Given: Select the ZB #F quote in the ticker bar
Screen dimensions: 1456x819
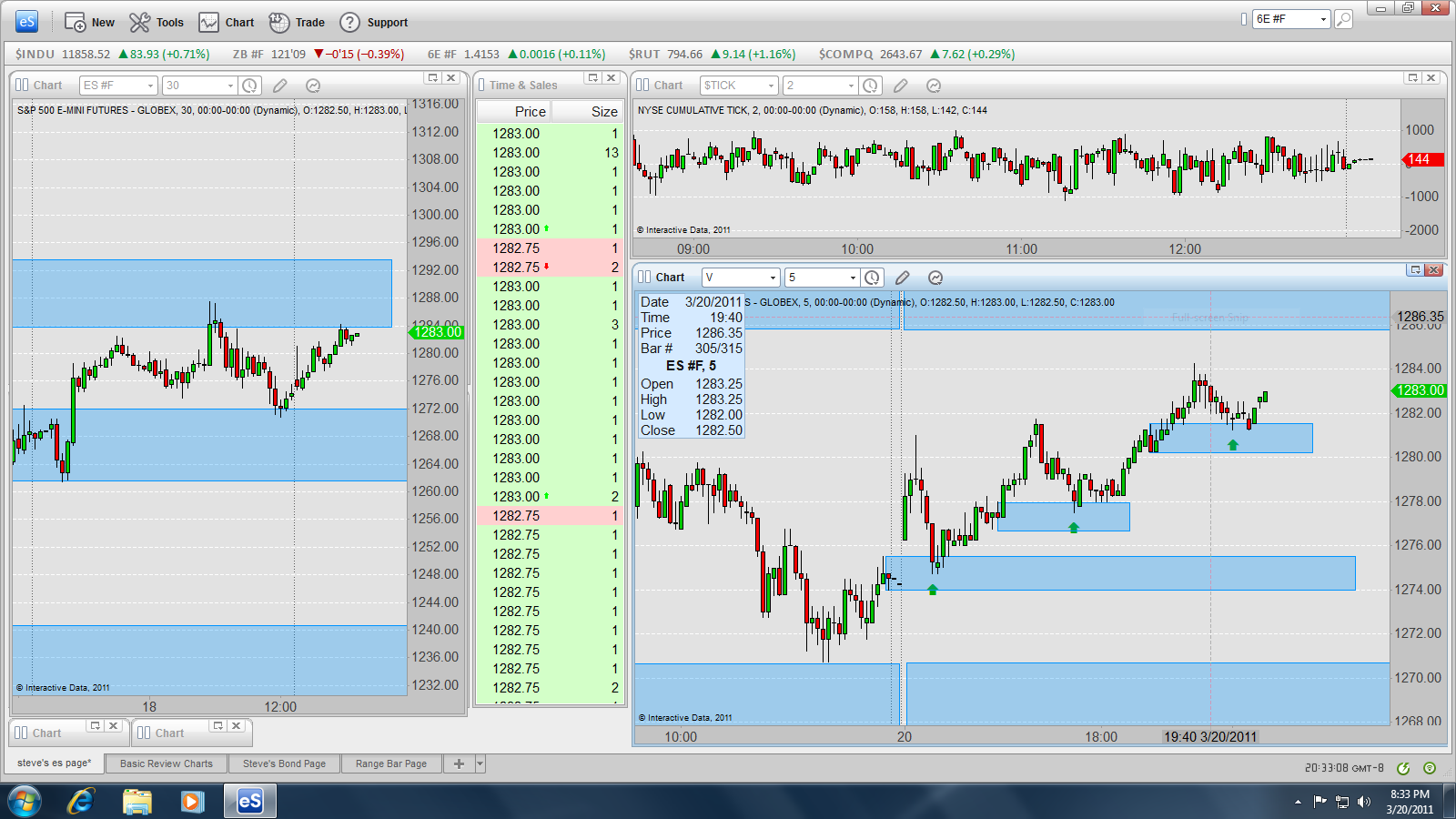Looking at the screenshot, I should 318,54.
